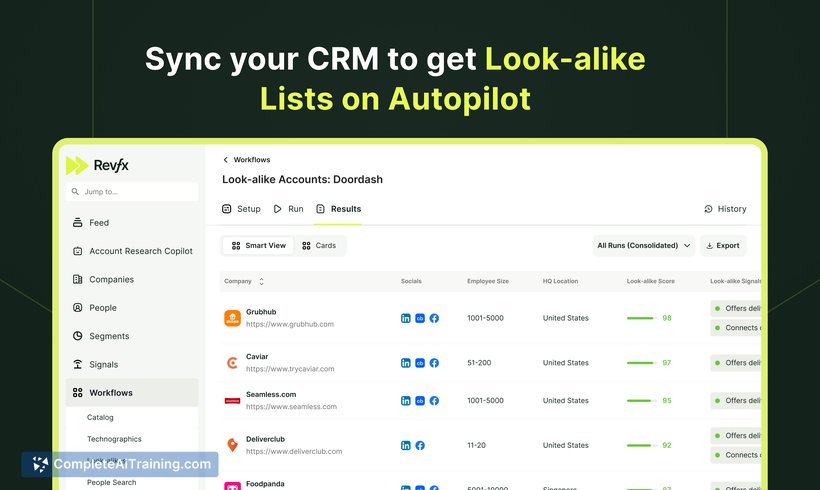The height and width of the screenshot is (490, 820).
Task: Open the Foodpanda company name
Action: pyautogui.click(x=265, y=484)
